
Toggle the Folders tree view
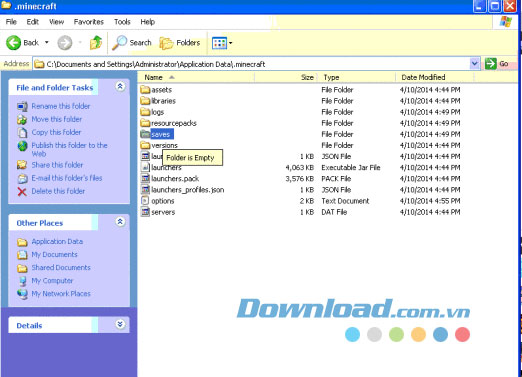tap(180, 43)
